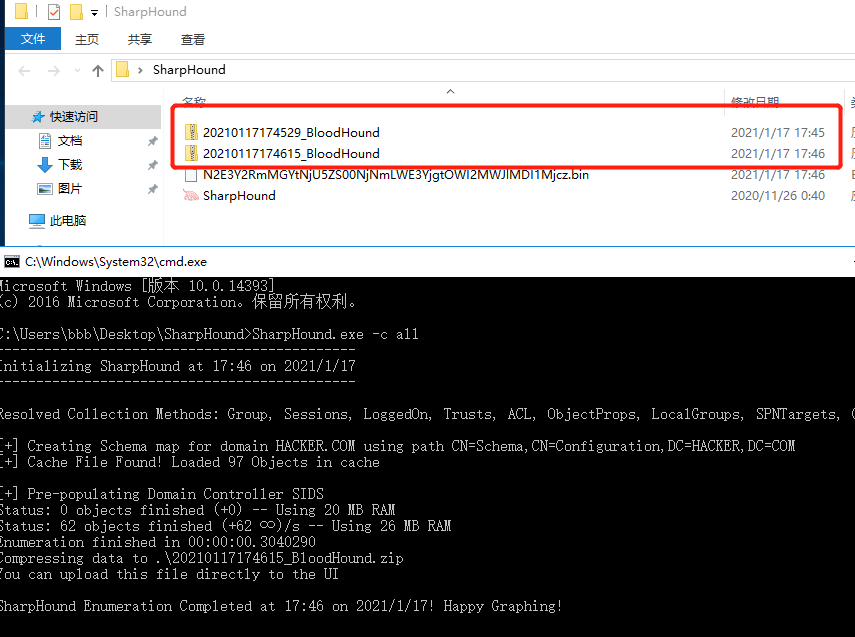This screenshot has height=637, width=855.
Task: Switch to the 共享 ribbon tab
Action: coord(140,39)
